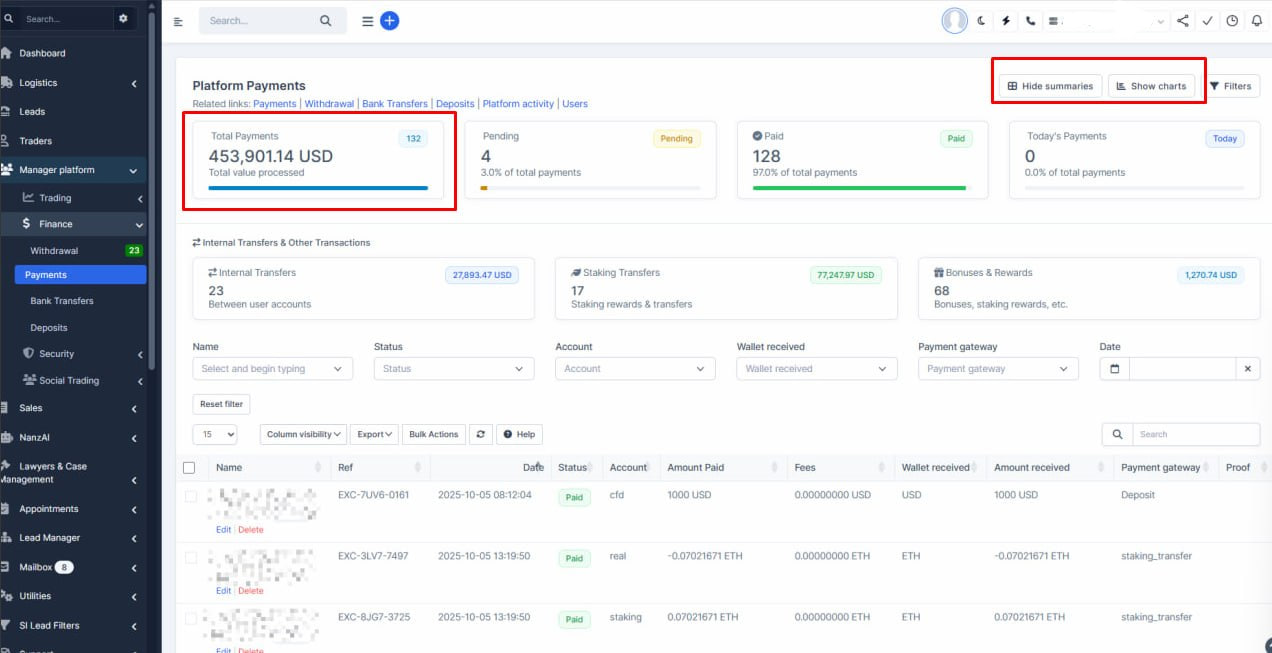Click the share icon in top bar
This screenshot has height=653, width=1272.
pyautogui.click(x=1183, y=21)
